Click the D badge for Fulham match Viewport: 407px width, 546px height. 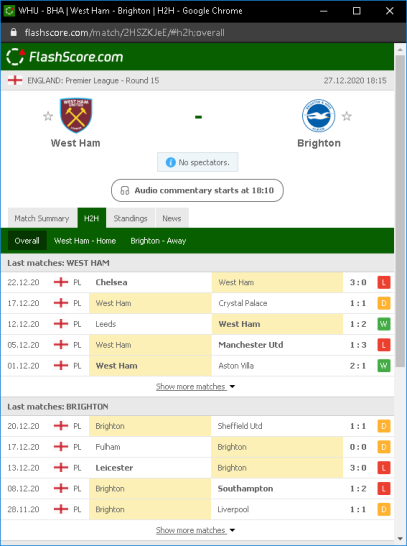coord(384,447)
